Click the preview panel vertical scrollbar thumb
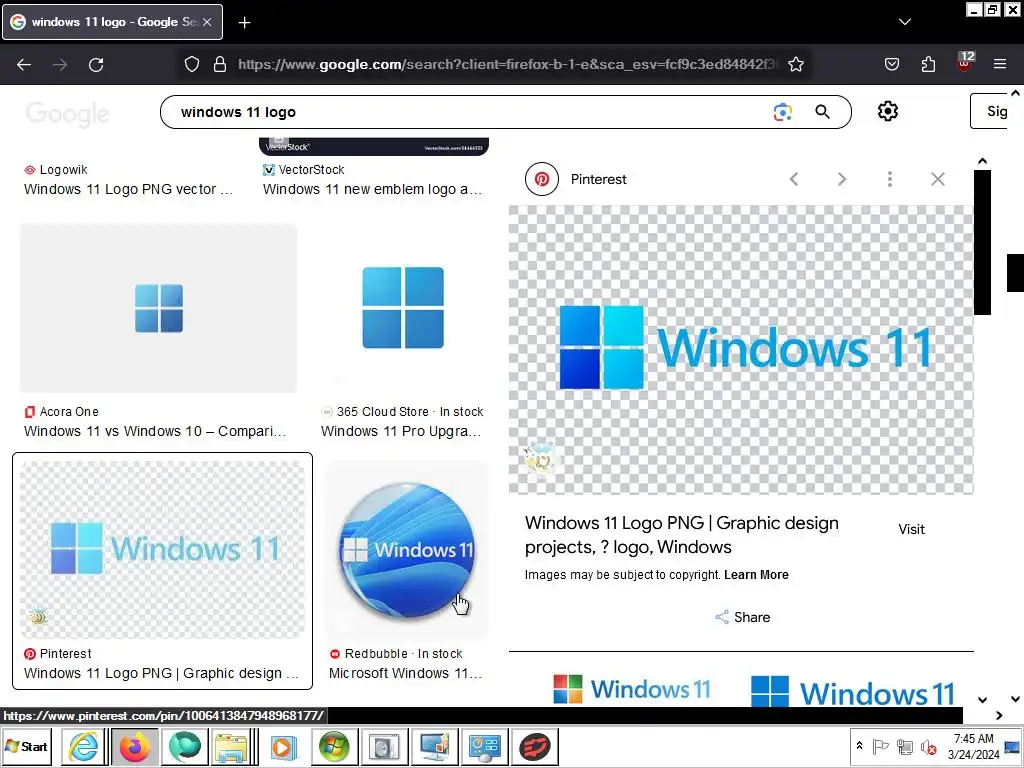Screen dimensions: 1024x768 982,242
